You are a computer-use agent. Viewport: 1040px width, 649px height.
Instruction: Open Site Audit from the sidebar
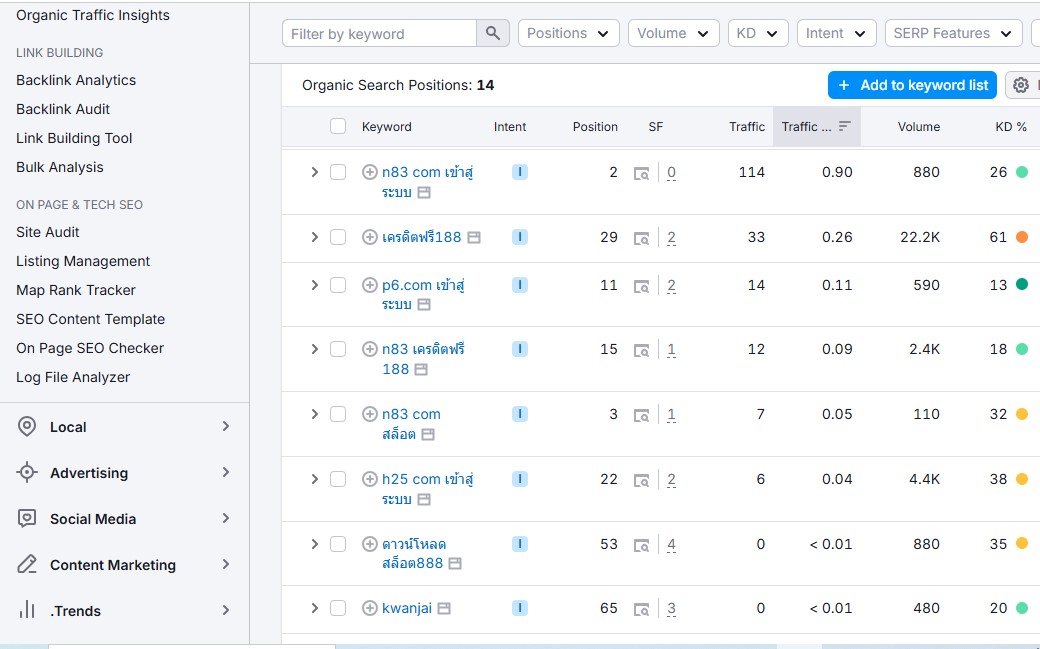click(x=48, y=232)
